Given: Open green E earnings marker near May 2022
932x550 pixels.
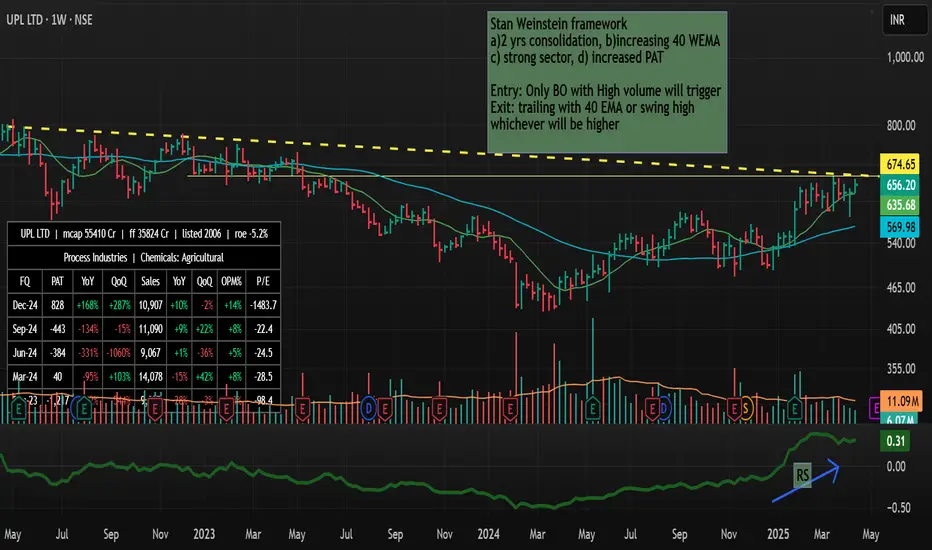Looking at the screenshot, I should (x=19, y=408).
